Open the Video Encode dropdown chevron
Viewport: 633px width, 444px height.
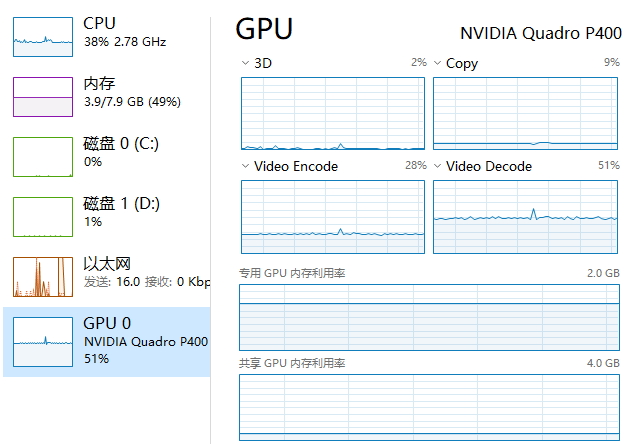246,166
